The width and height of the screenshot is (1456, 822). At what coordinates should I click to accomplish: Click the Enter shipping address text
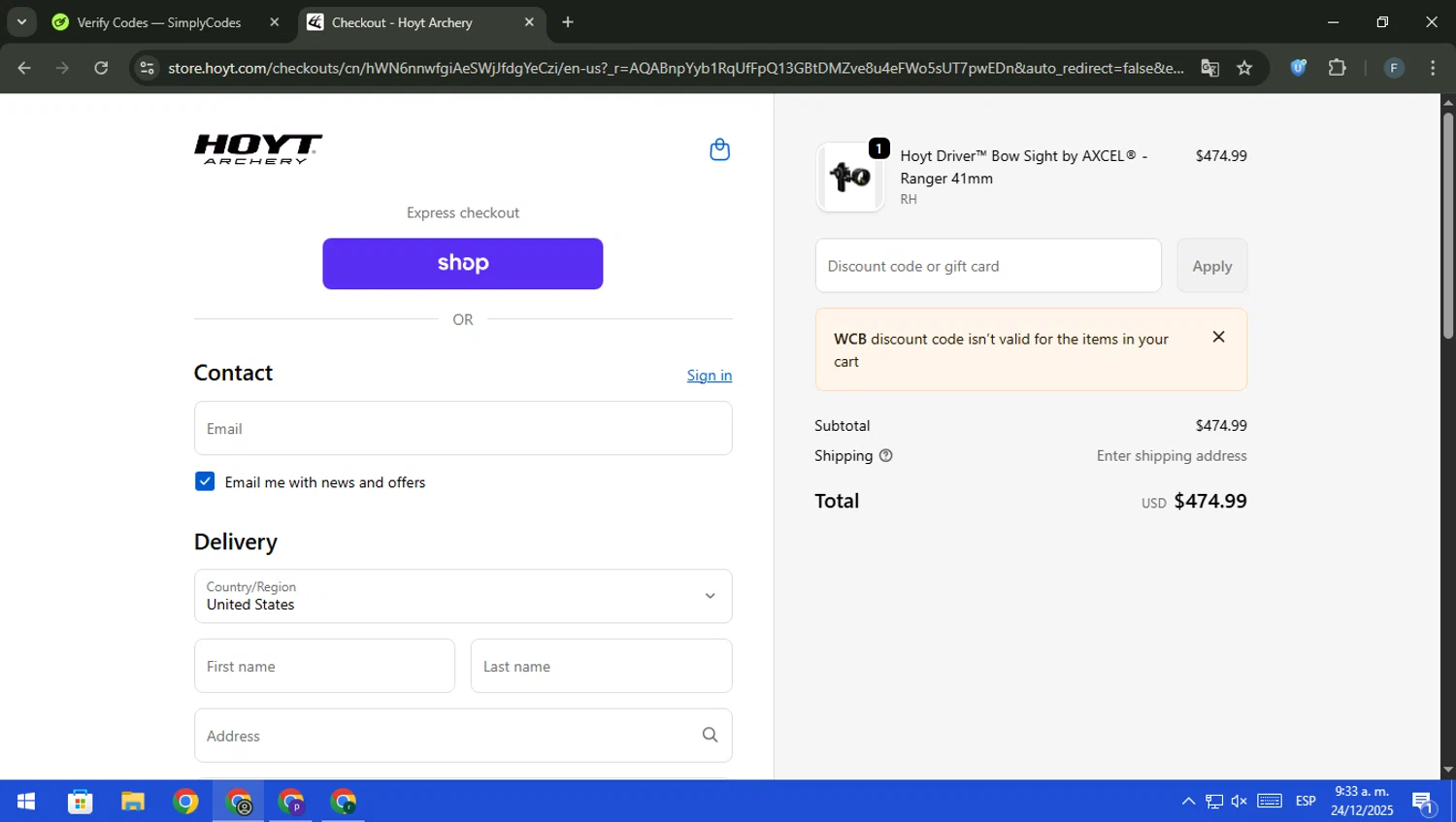(1172, 455)
